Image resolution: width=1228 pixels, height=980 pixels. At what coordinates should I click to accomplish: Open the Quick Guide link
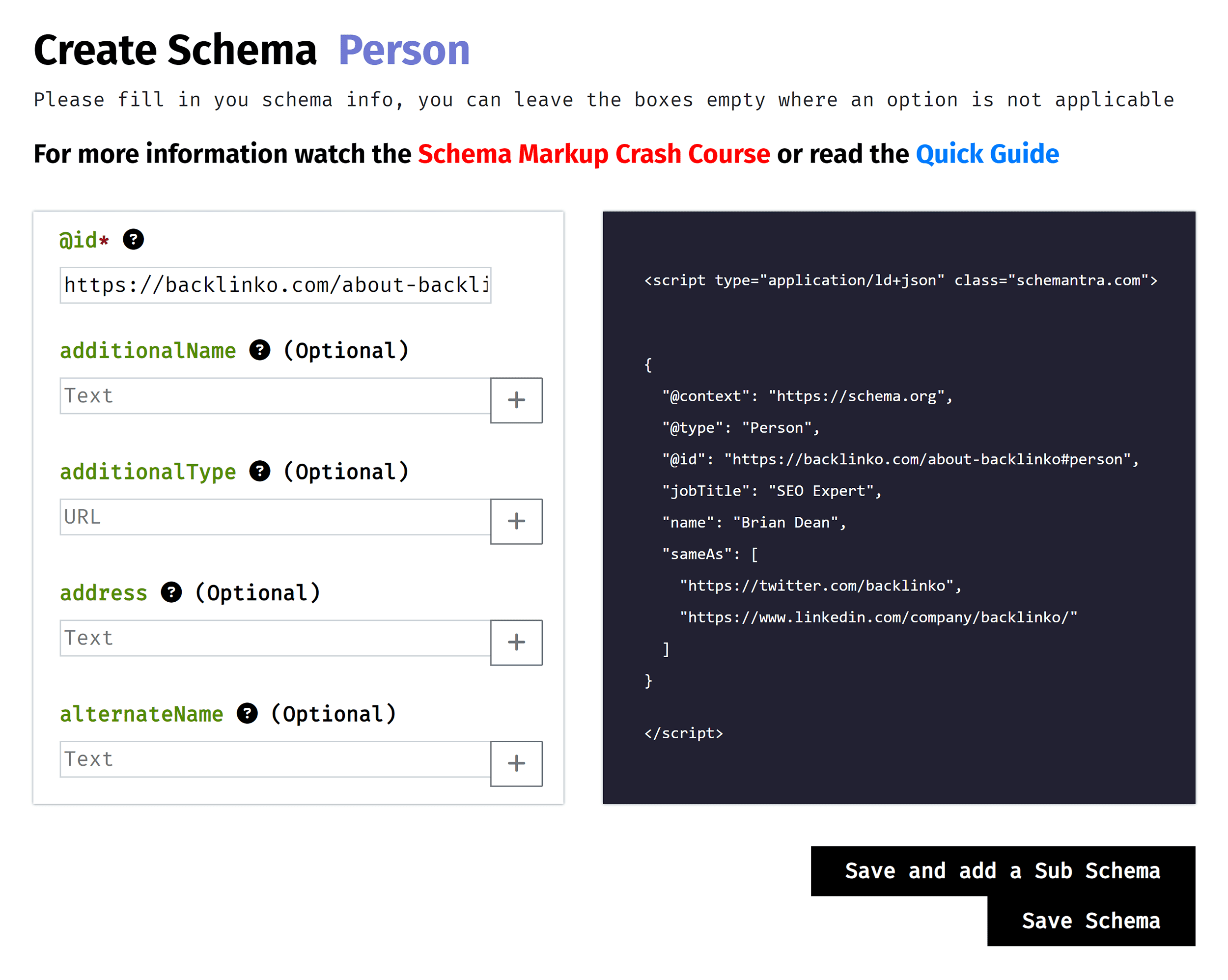tap(987, 154)
